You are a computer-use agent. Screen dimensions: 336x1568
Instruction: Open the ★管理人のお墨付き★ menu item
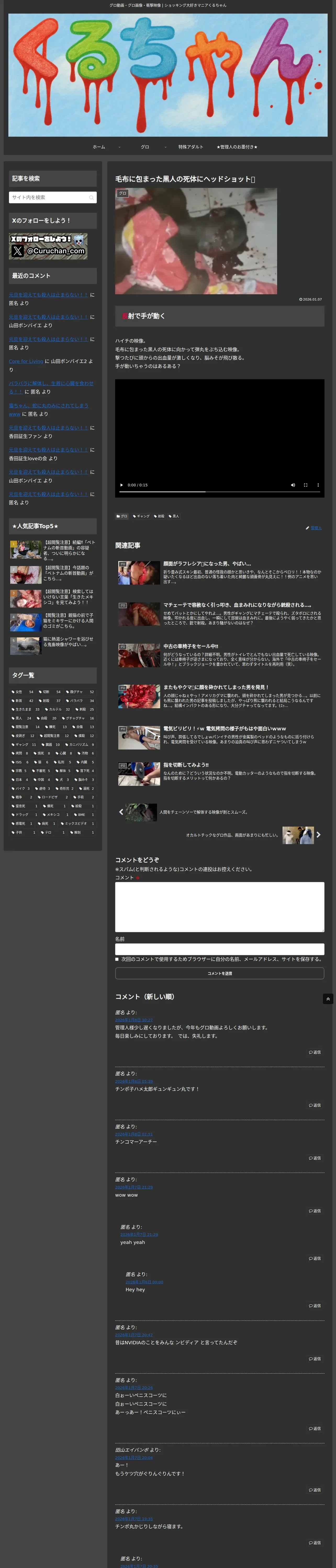237,147
